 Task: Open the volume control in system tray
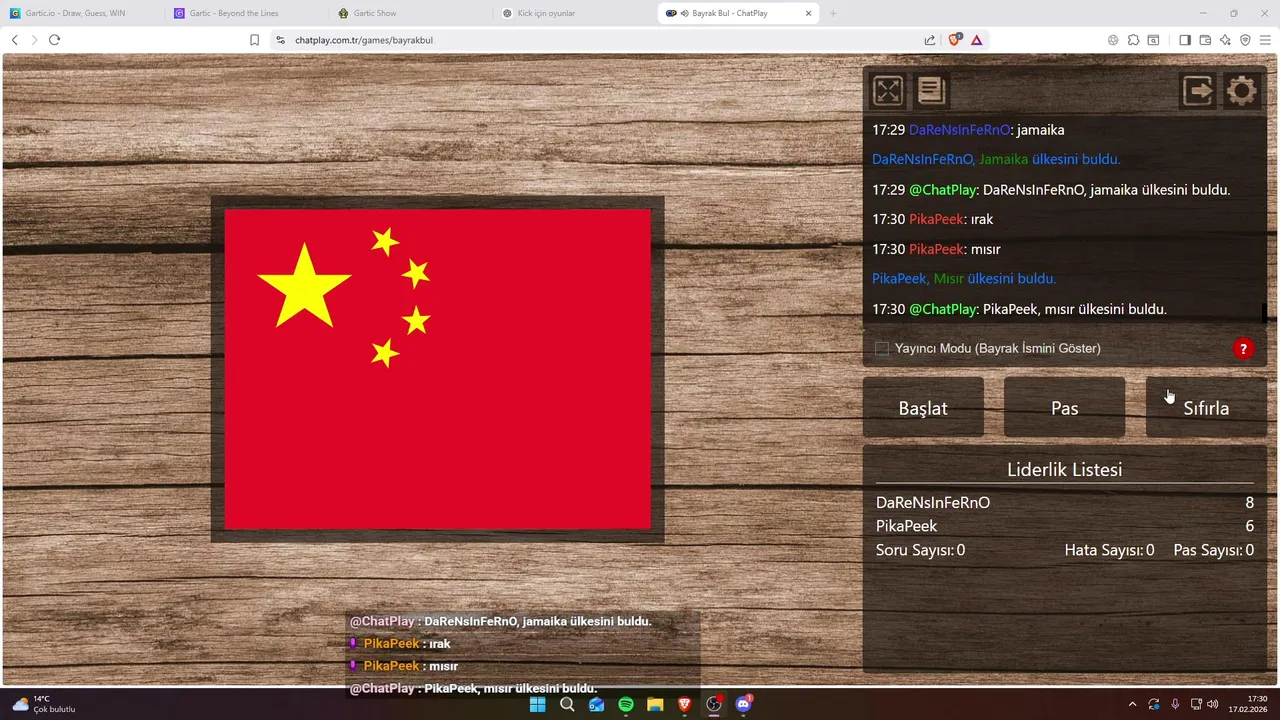coord(1213,704)
